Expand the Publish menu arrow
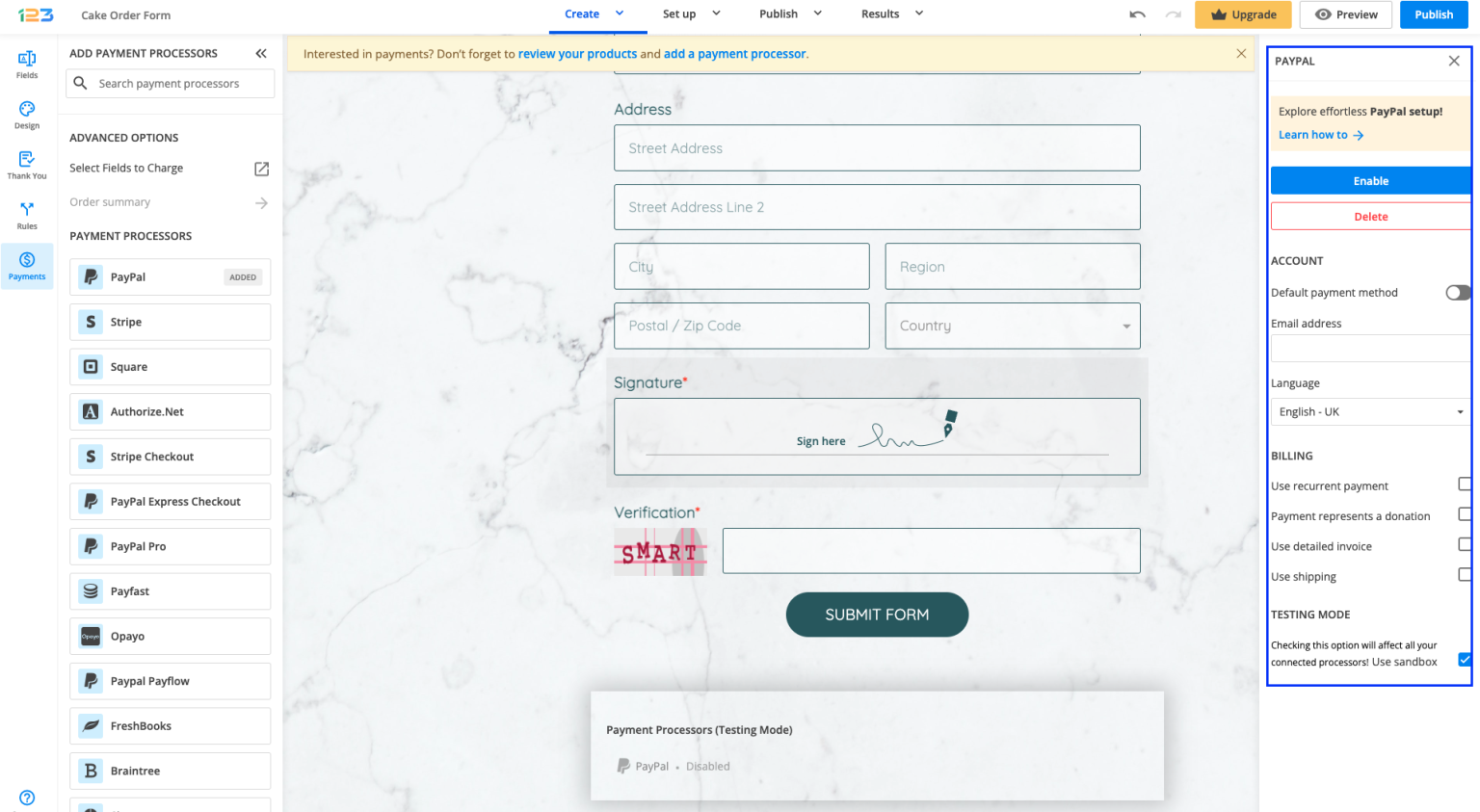The width and height of the screenshot is (1480, 812). (818, 13)
